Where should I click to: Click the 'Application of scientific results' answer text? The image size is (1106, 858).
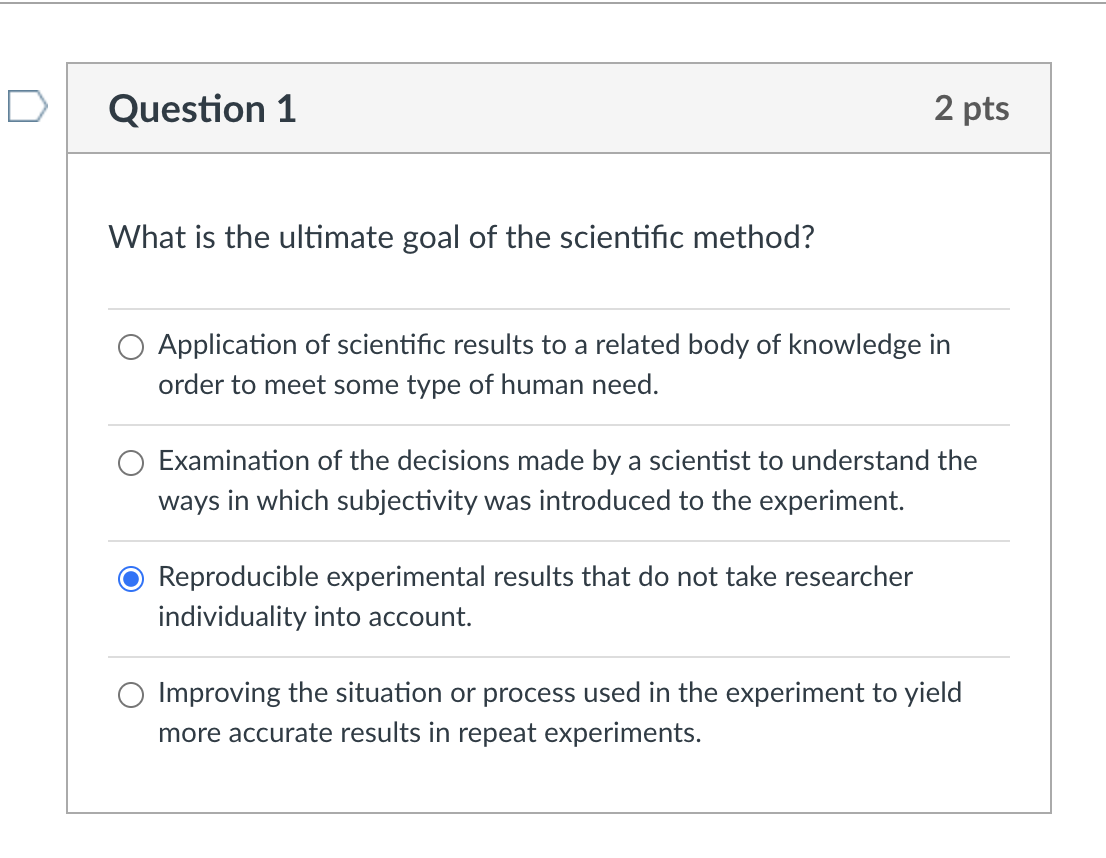554,345
